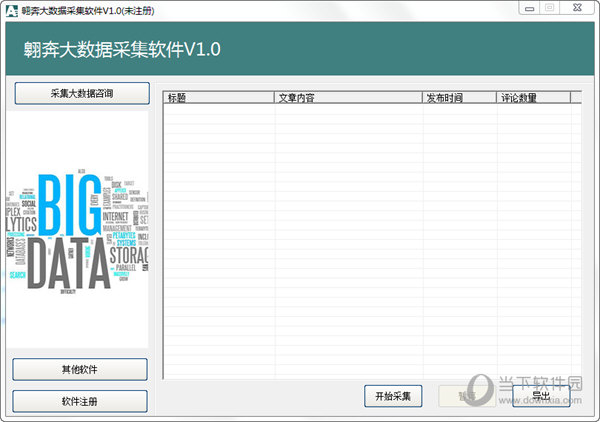Image resolution: width=600 pixels, height=422 pixels.
Task: Click the 软件注册 button
Action: click(x=80, y=401)
